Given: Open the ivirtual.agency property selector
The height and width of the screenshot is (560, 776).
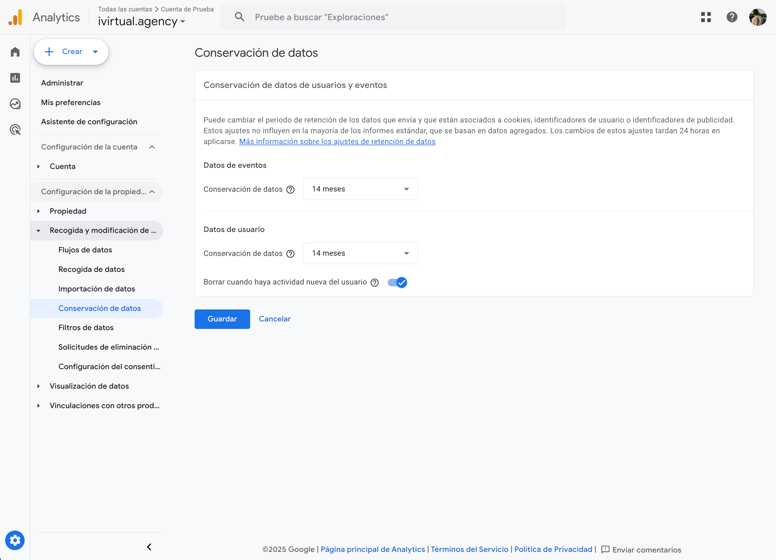Looking at the screenshot, I should 142,21.
